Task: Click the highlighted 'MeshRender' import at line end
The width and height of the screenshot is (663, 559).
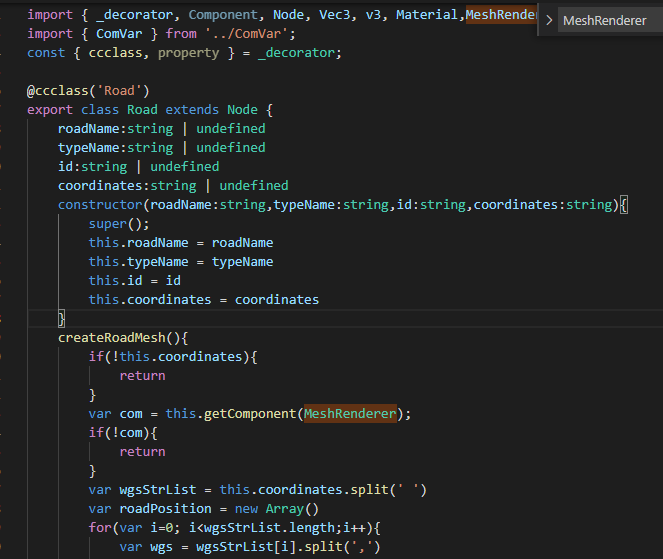Action: click(501, 15)
